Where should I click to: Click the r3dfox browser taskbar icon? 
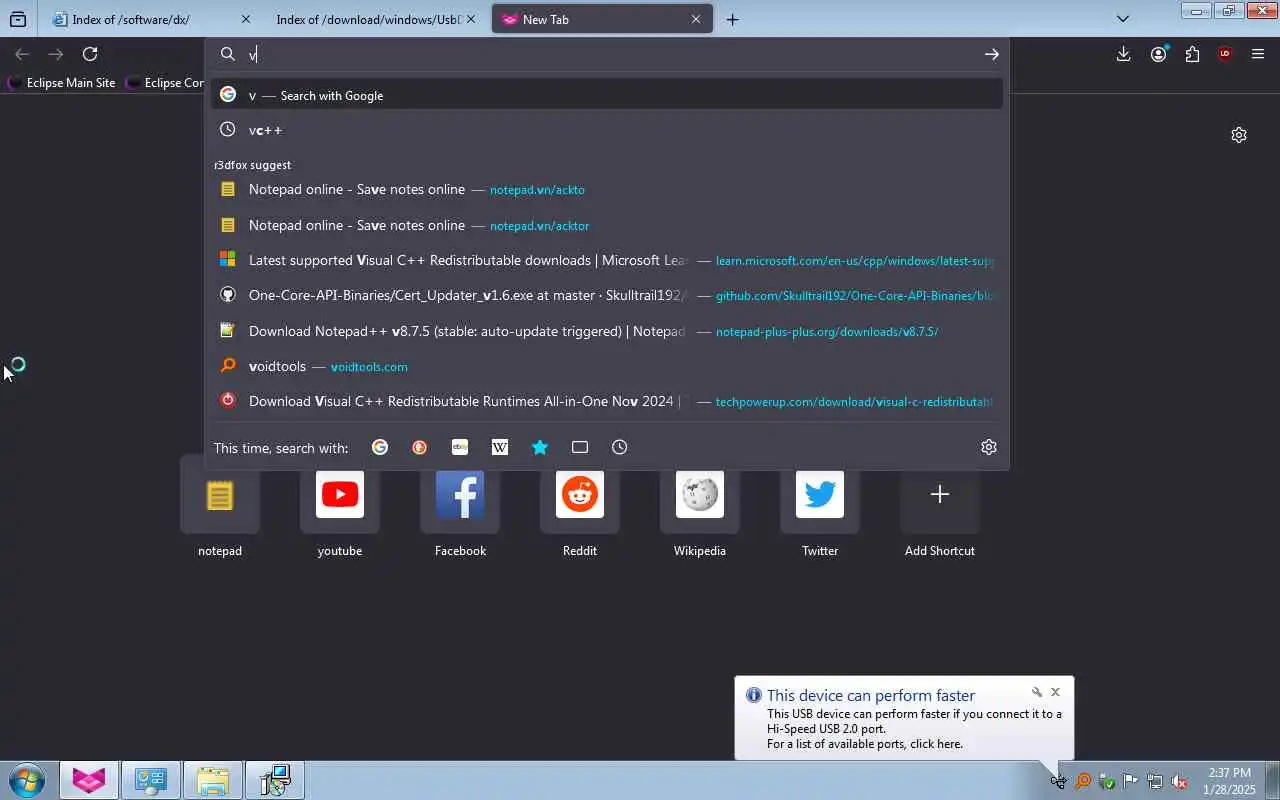coord(89,780)
